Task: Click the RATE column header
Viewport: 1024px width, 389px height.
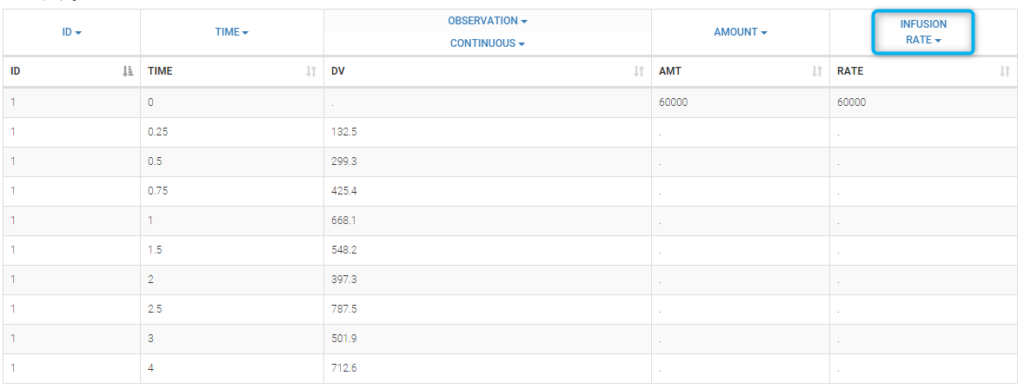Action: [x=923, y=71]
